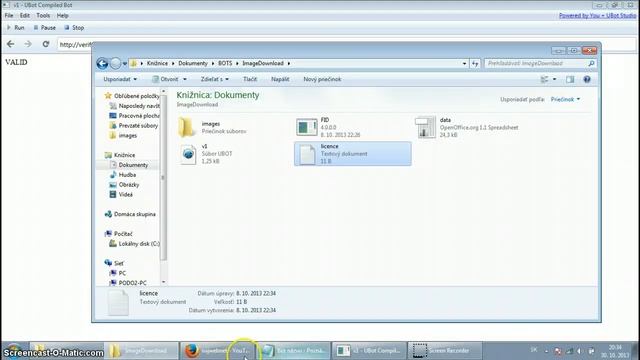Viewport: 640px width, 360px height.
Task: Select Videá library in sidebar
Action: pos(121,194)
